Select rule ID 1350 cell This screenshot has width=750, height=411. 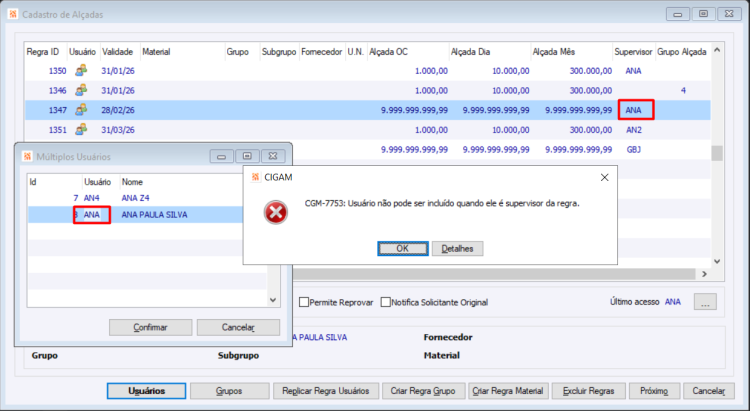pyautogui.click(x=57, y=71)
